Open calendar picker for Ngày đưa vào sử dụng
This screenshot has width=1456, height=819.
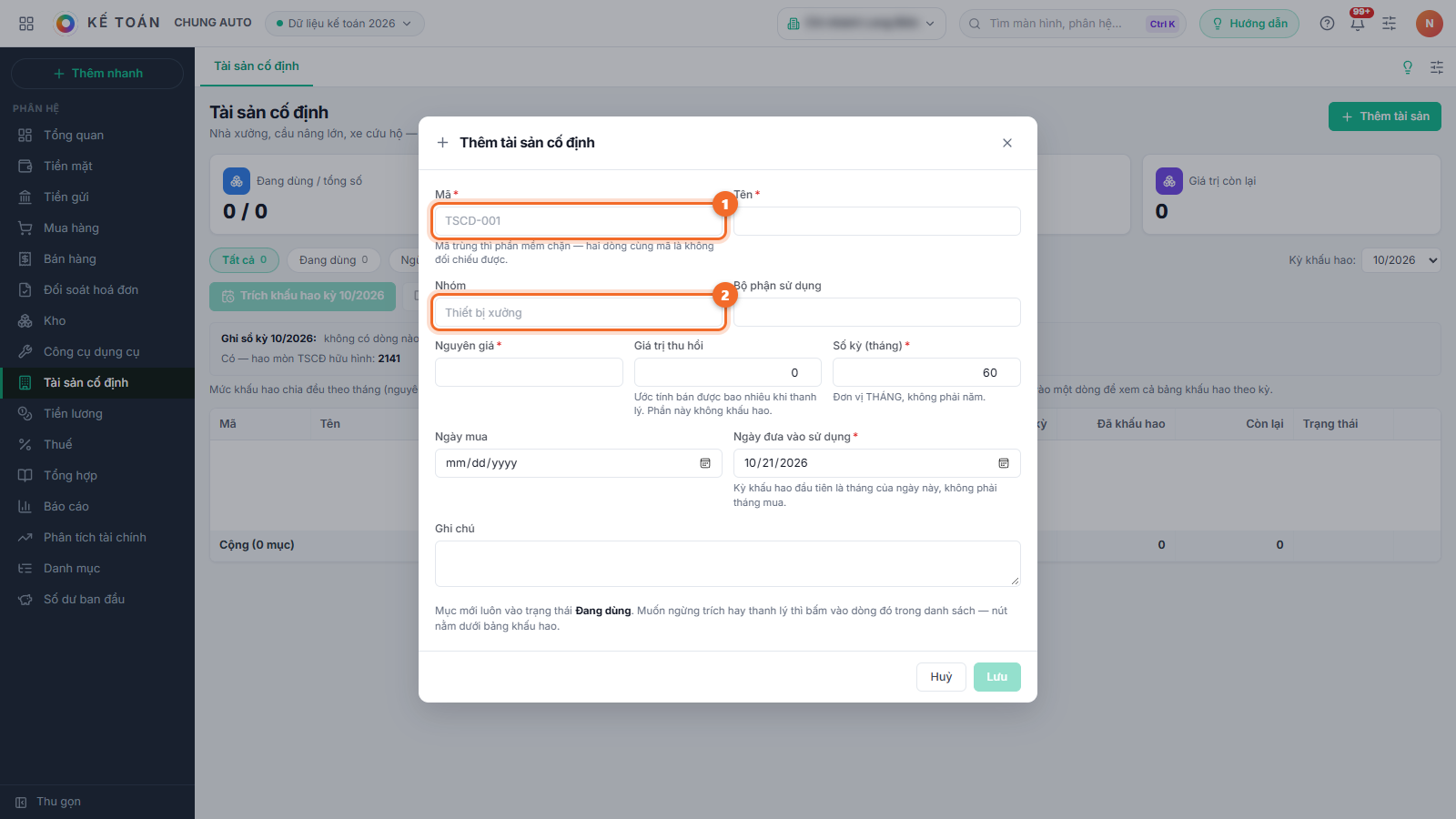(x=1004, y=463)
